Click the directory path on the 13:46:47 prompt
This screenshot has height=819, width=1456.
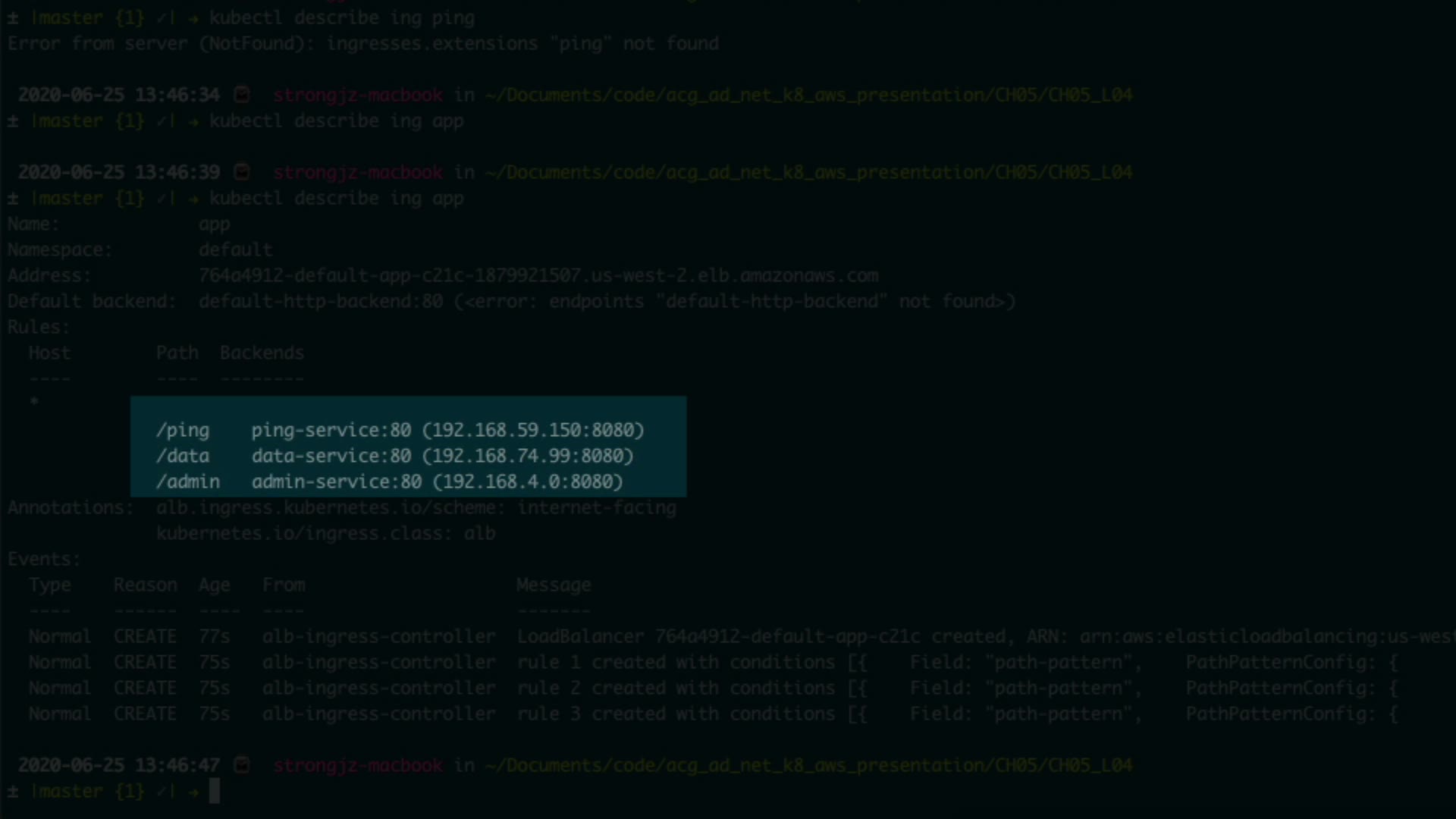[808, 765]
